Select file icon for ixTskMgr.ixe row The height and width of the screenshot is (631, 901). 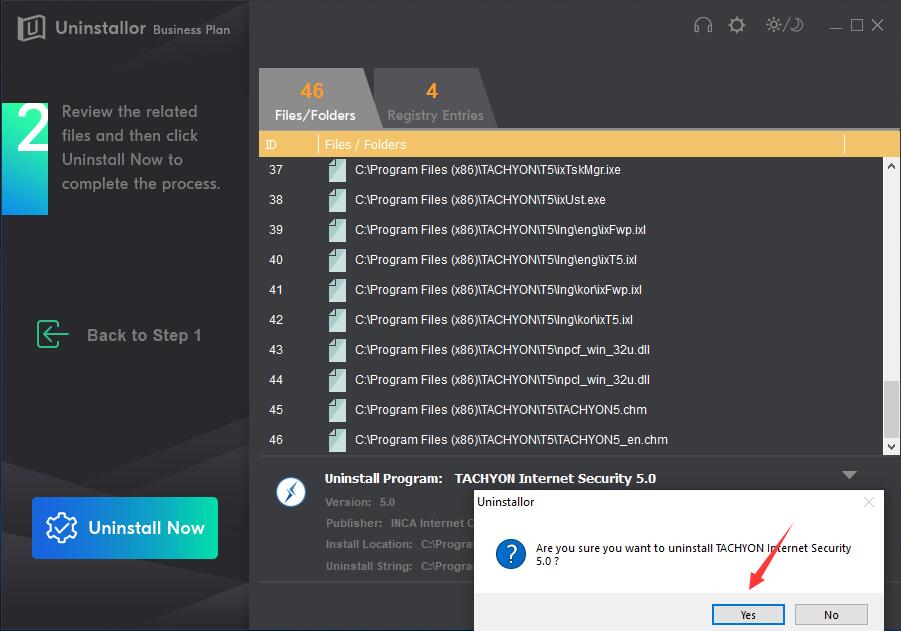(x=337, y=170)
